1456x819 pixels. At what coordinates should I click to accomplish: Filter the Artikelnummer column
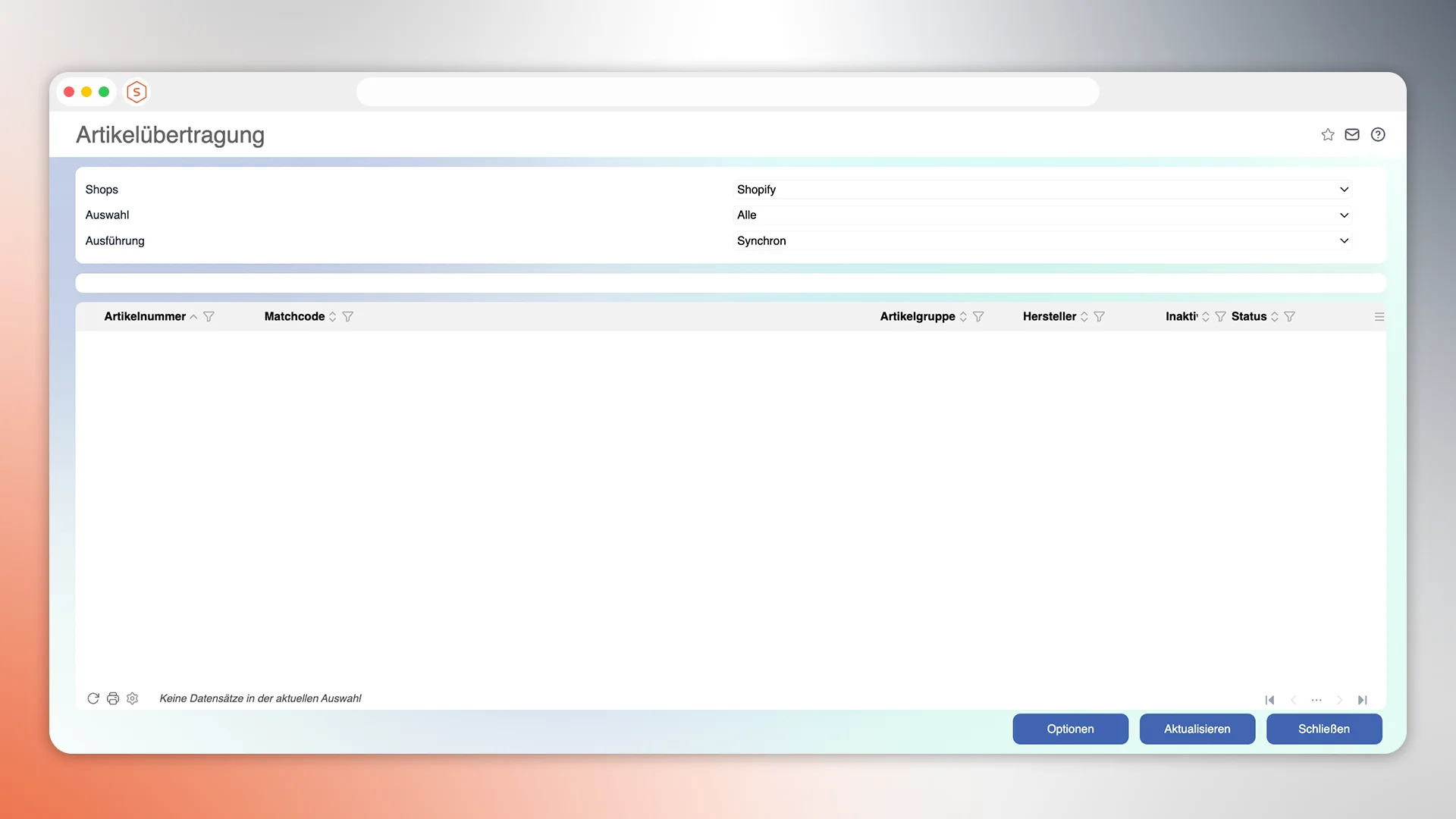pos(209,316)
